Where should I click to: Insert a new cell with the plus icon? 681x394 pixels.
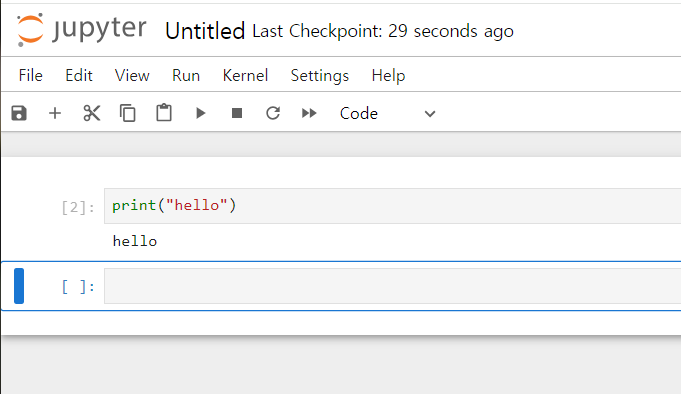(x=55, y=113)
